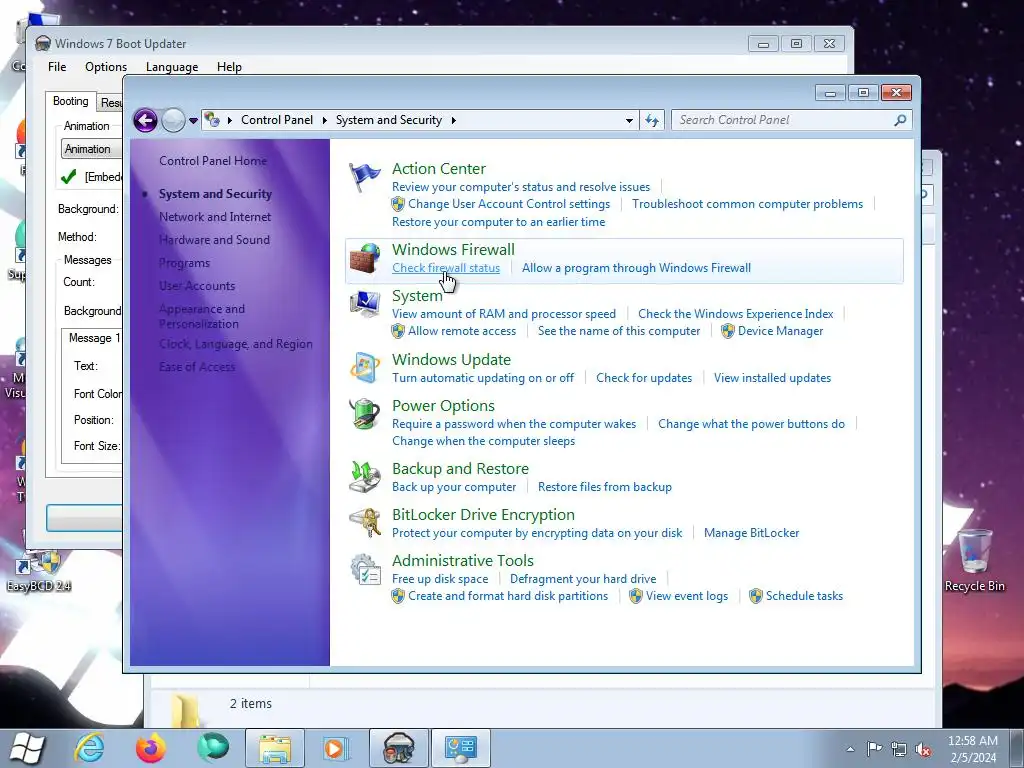
Task: Switch to Windows 7 Boot Updater taskbar button
Action: 398,748
